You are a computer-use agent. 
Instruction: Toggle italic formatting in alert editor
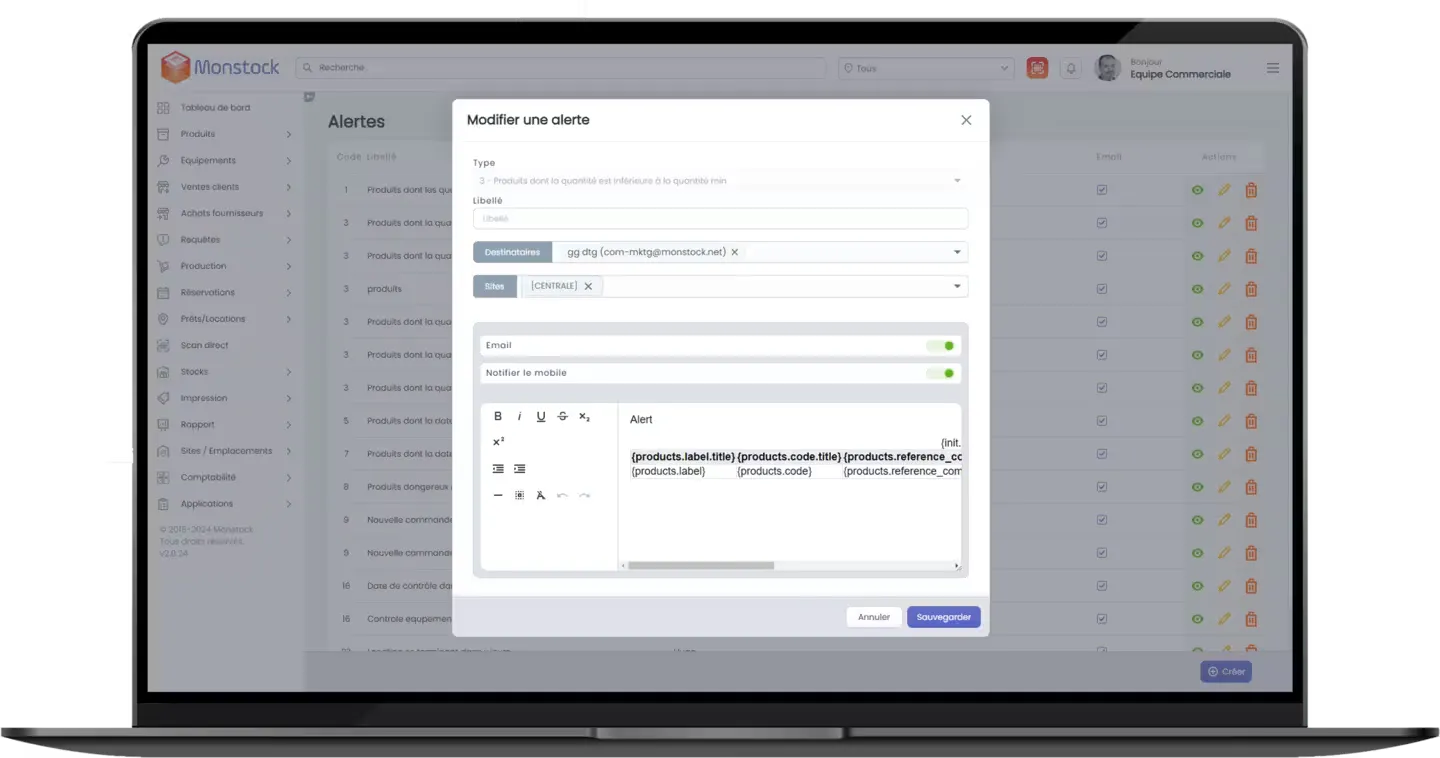tap(519, 417)
